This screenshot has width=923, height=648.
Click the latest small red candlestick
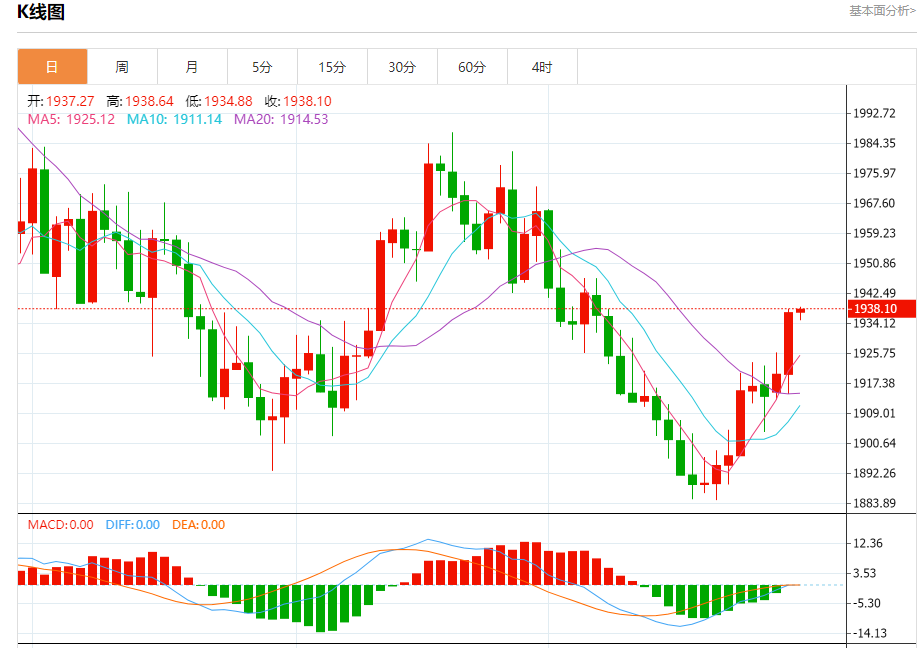[x=801, y=311]
